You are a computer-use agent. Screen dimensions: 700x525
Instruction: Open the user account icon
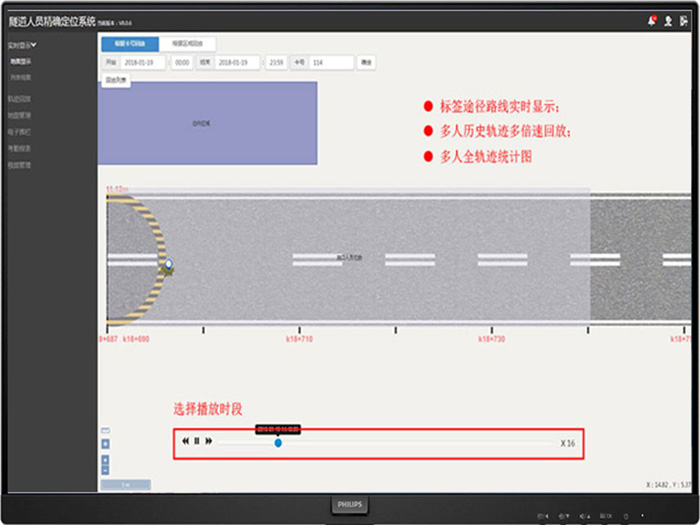[667, 20]
